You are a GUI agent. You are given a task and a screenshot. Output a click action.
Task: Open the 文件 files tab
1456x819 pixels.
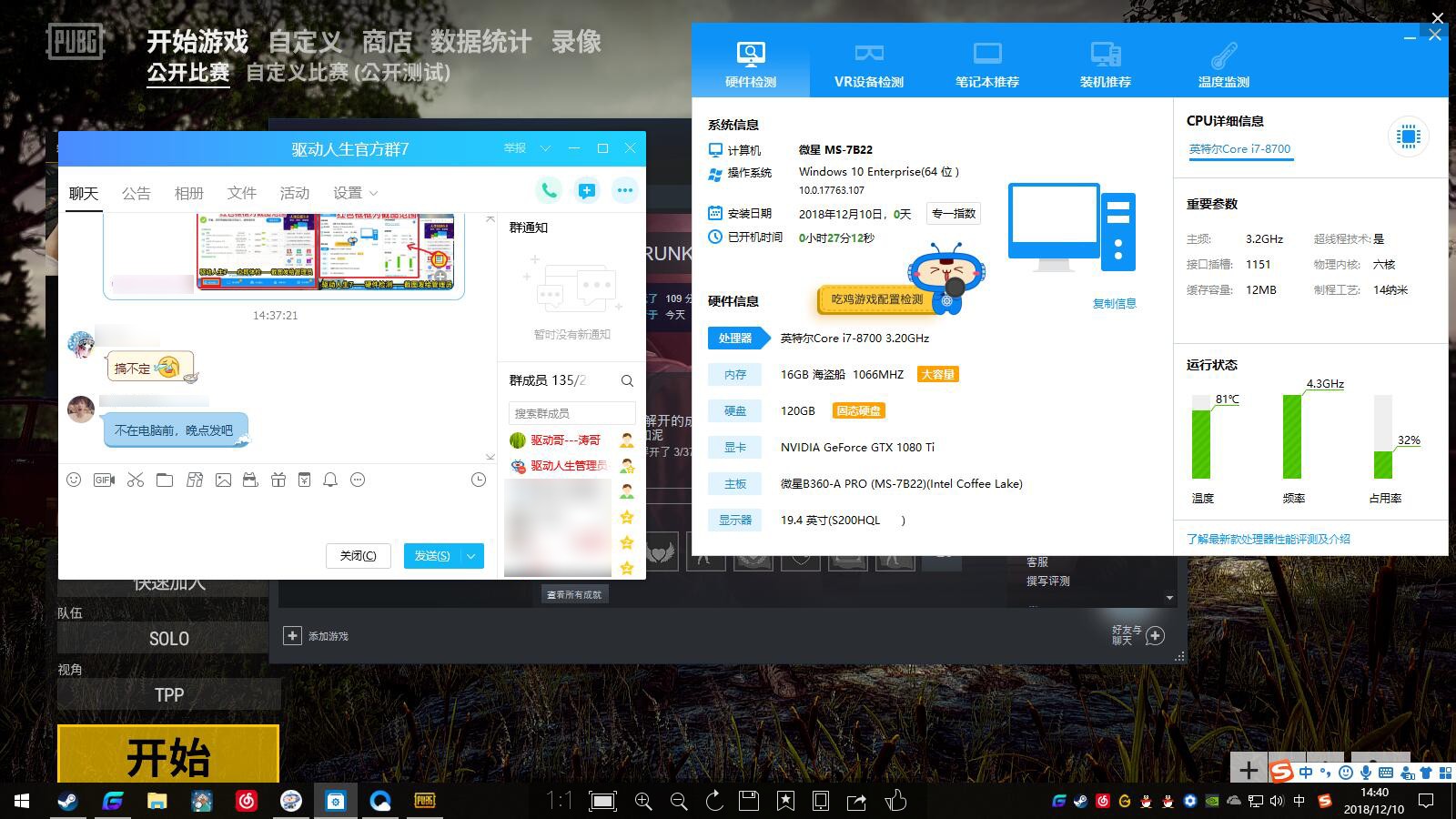(x=242, y=193)
